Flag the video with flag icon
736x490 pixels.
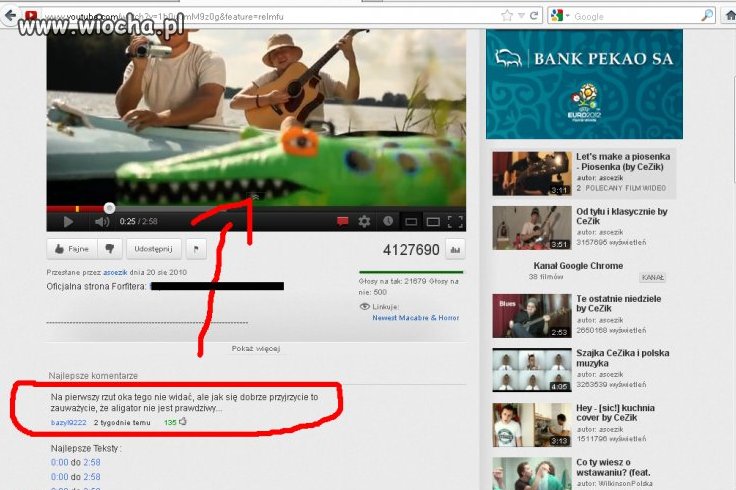[196, 249]
